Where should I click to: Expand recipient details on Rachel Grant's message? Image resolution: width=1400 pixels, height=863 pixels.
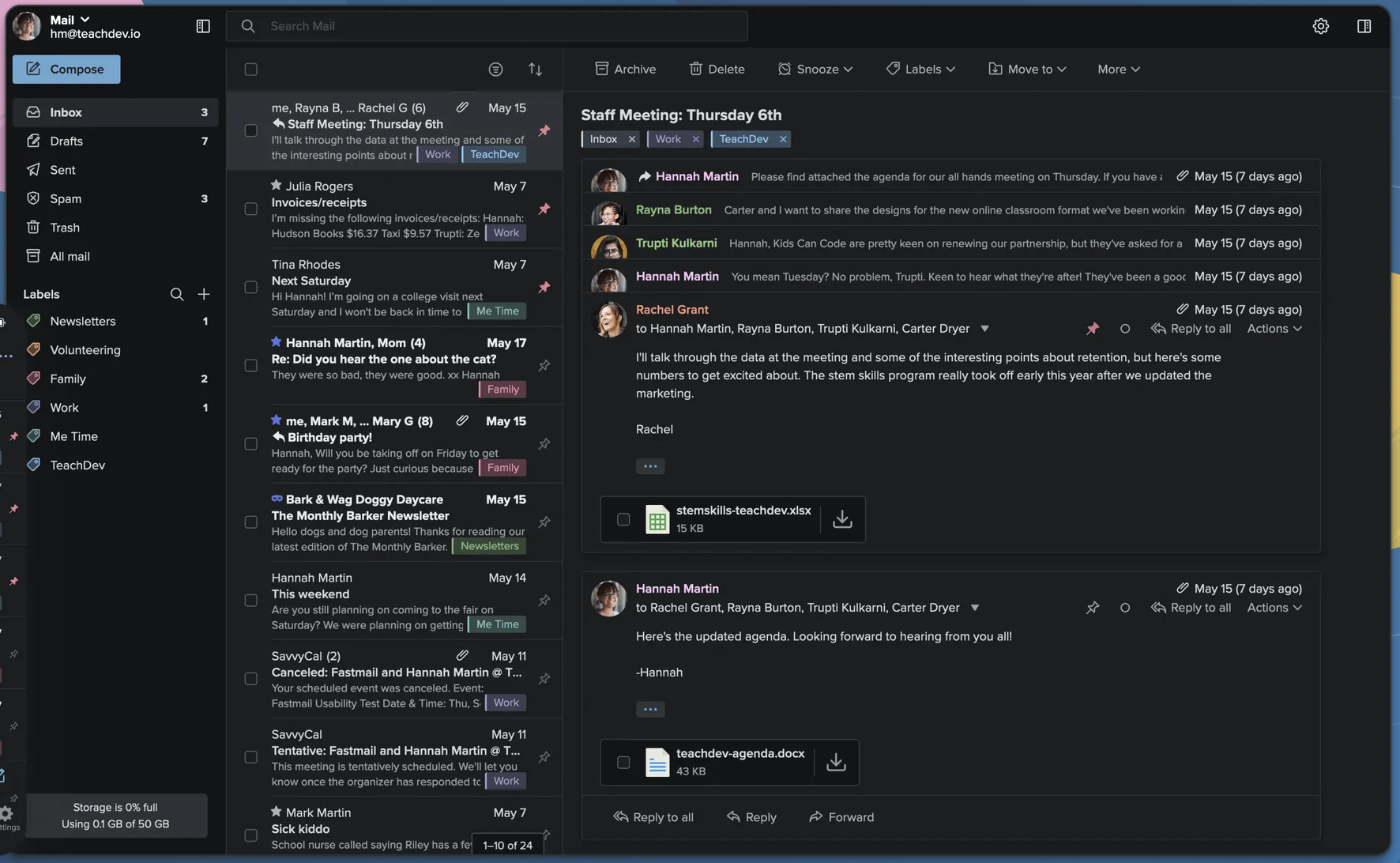[984, 328]
